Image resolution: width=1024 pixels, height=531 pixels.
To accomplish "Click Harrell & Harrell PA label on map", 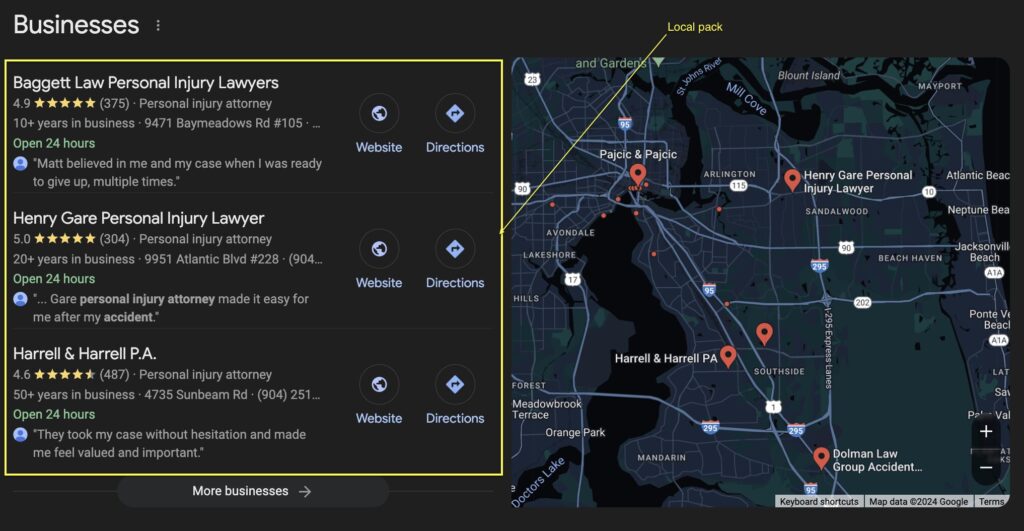I will (665, 359).
